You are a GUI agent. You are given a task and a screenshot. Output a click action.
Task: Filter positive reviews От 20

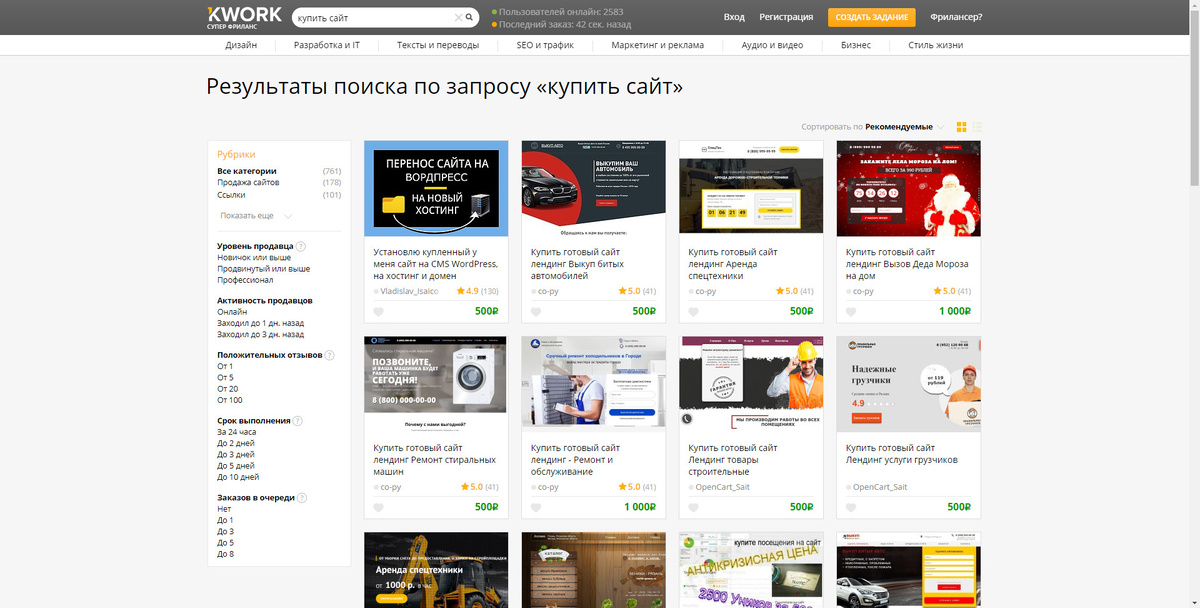(x=227, y=389)
